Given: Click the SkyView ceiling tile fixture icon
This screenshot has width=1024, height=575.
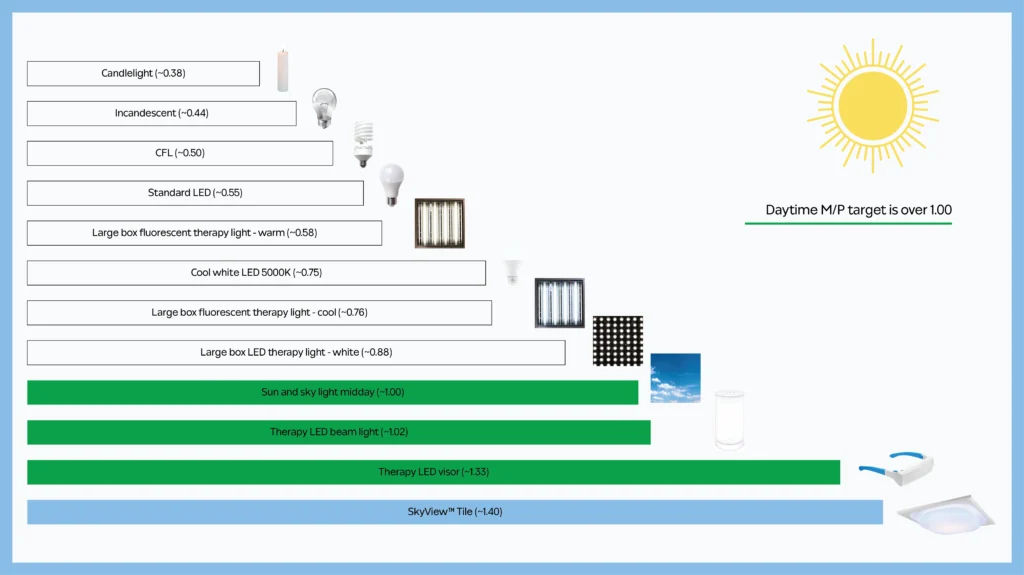Looking at the screenshot, I should point(946,514).
